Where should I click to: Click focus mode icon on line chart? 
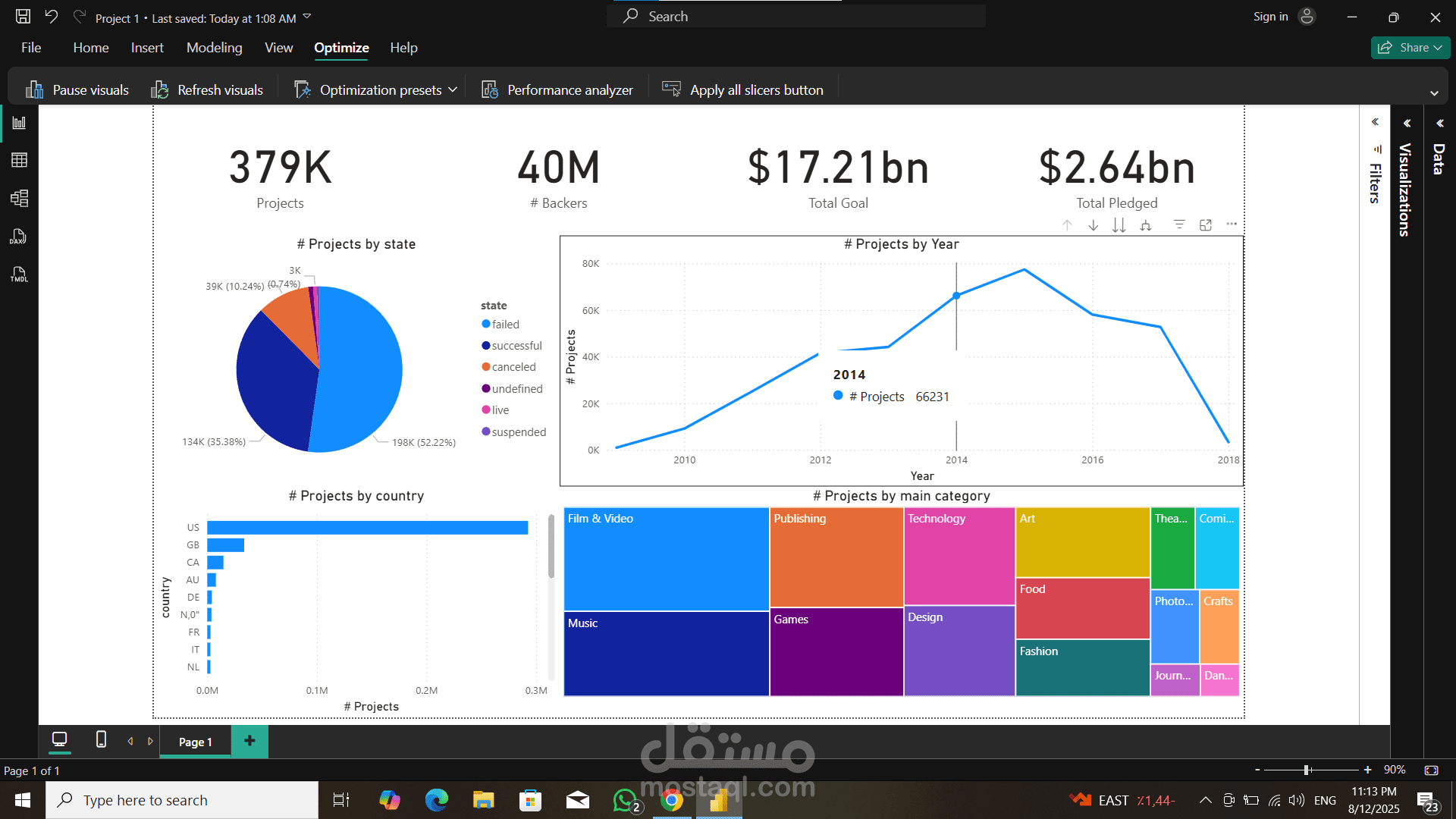[x=1206, y=225]
